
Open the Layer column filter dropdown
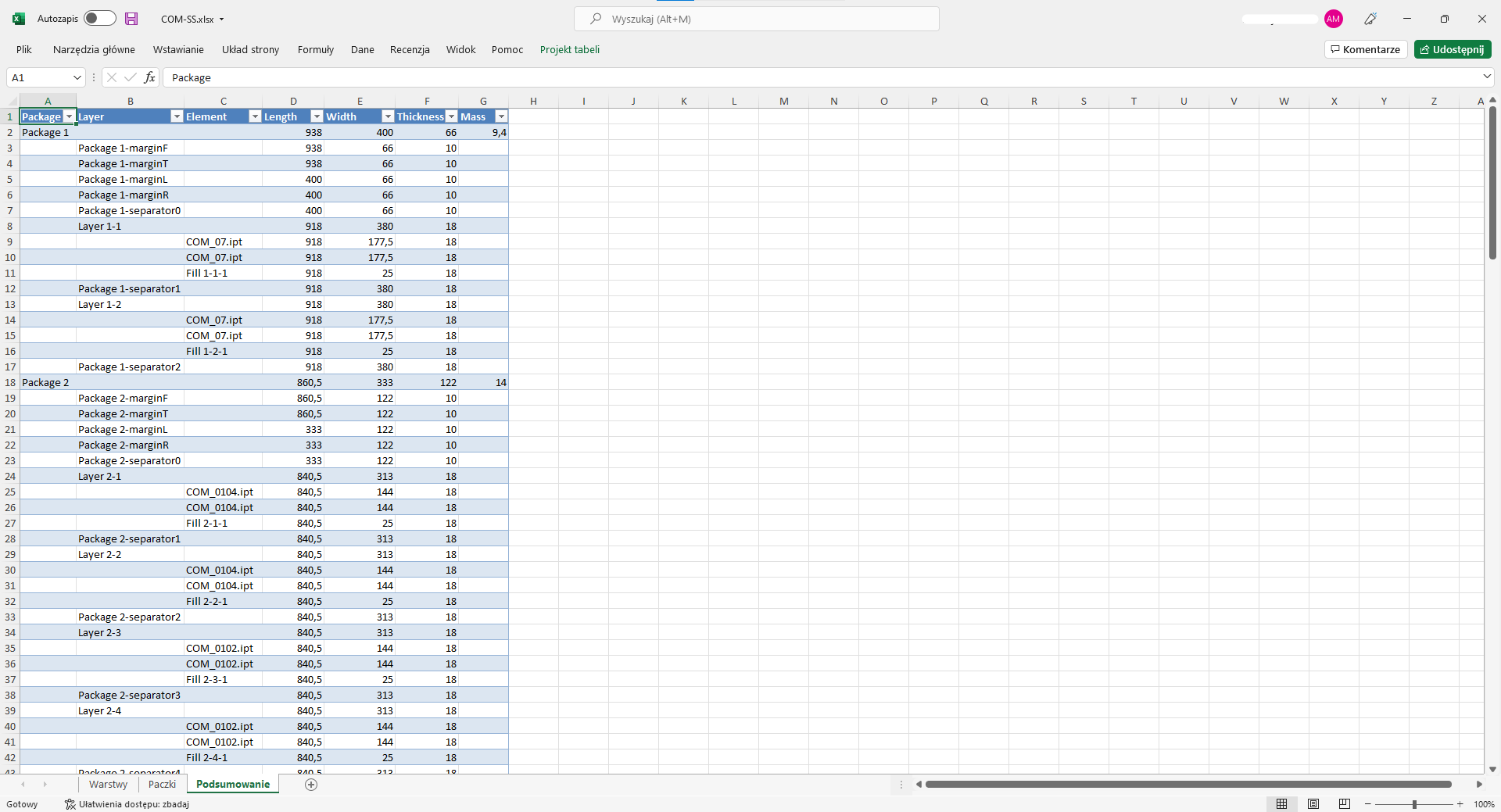click(x=177, y=116)
